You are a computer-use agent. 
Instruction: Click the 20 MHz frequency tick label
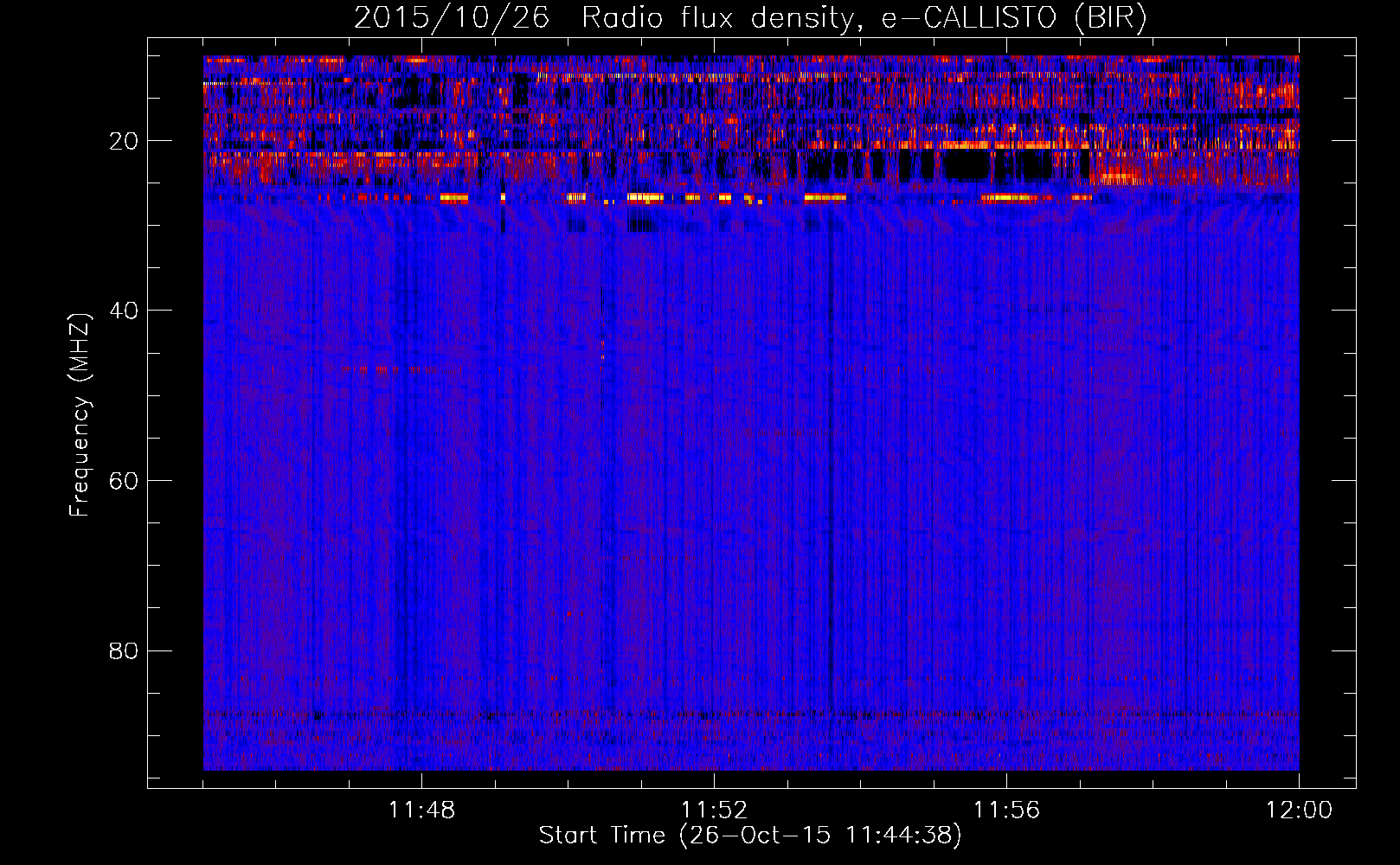(124, 141)
